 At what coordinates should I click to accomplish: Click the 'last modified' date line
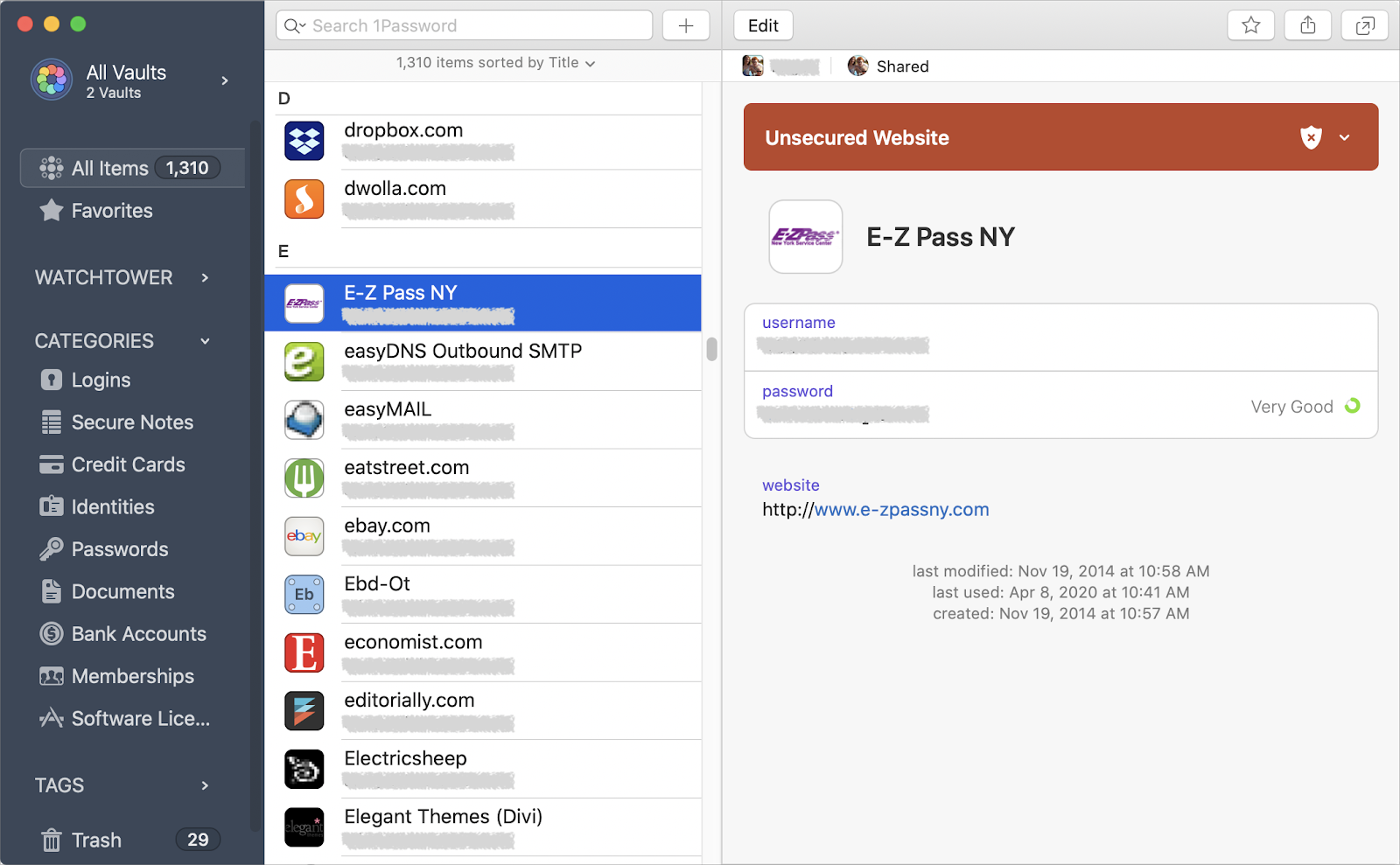click(1060, 571)
